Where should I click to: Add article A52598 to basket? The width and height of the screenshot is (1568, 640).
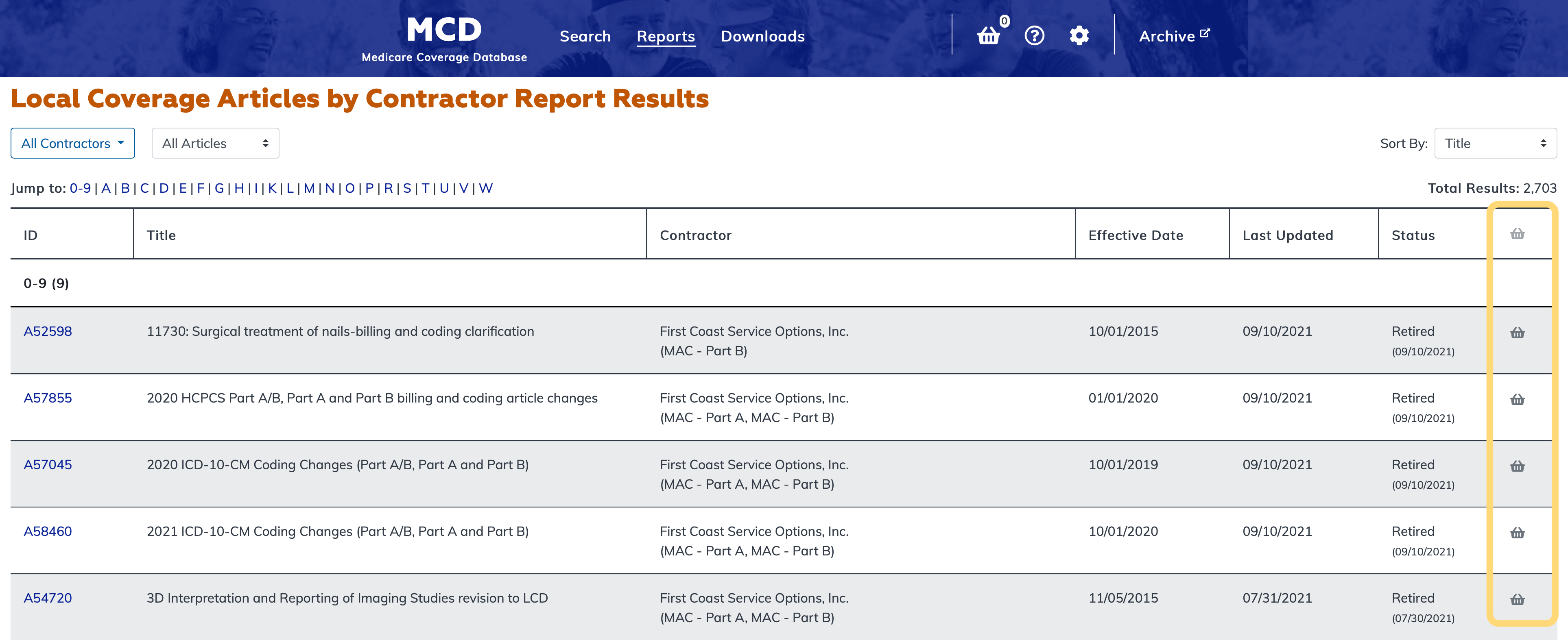(1517, 333)
